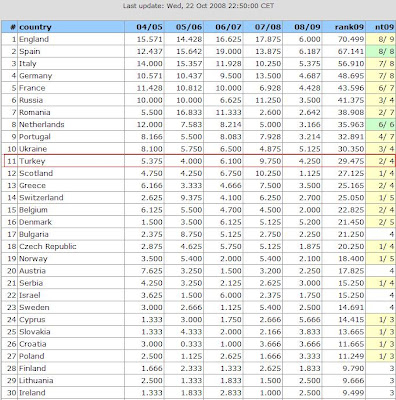396x400 pixels.
Task: Select the Greece country name
Action: click(x=32, y=186)
